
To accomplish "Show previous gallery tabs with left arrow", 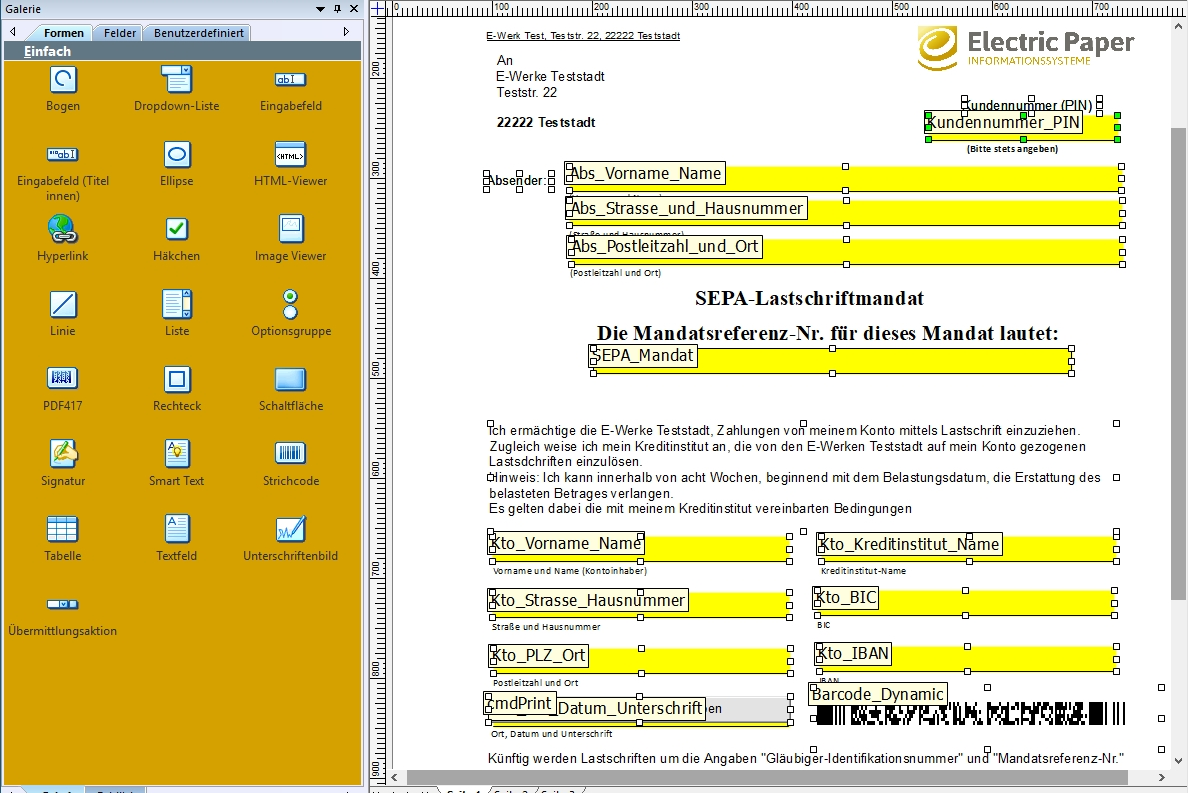I will (x=13, y=32).
